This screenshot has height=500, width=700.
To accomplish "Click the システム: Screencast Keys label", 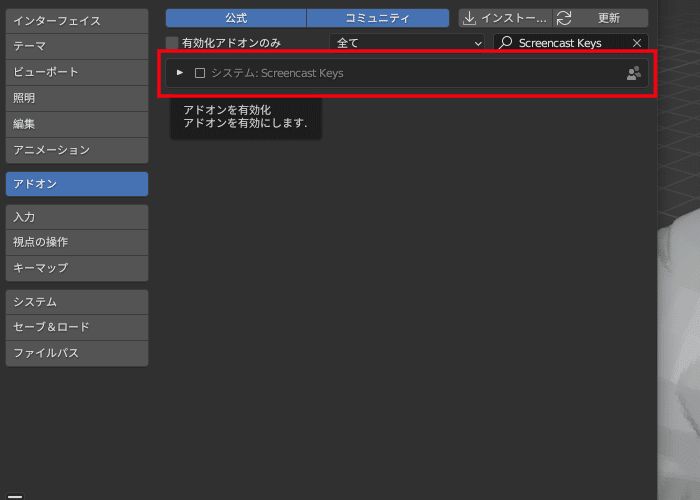I will pos(277,73).
